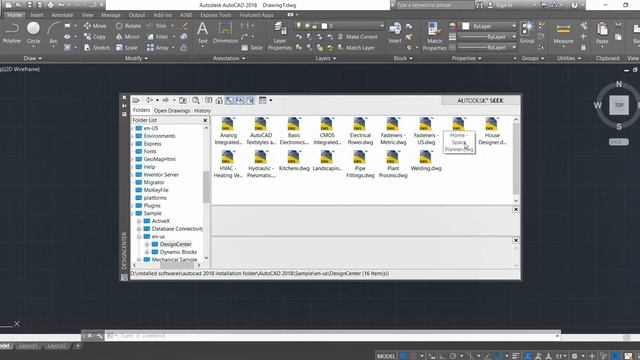Expand the Annotation panel
The height and width of the screenshot is (360, 640).
(x=229, y=58)
